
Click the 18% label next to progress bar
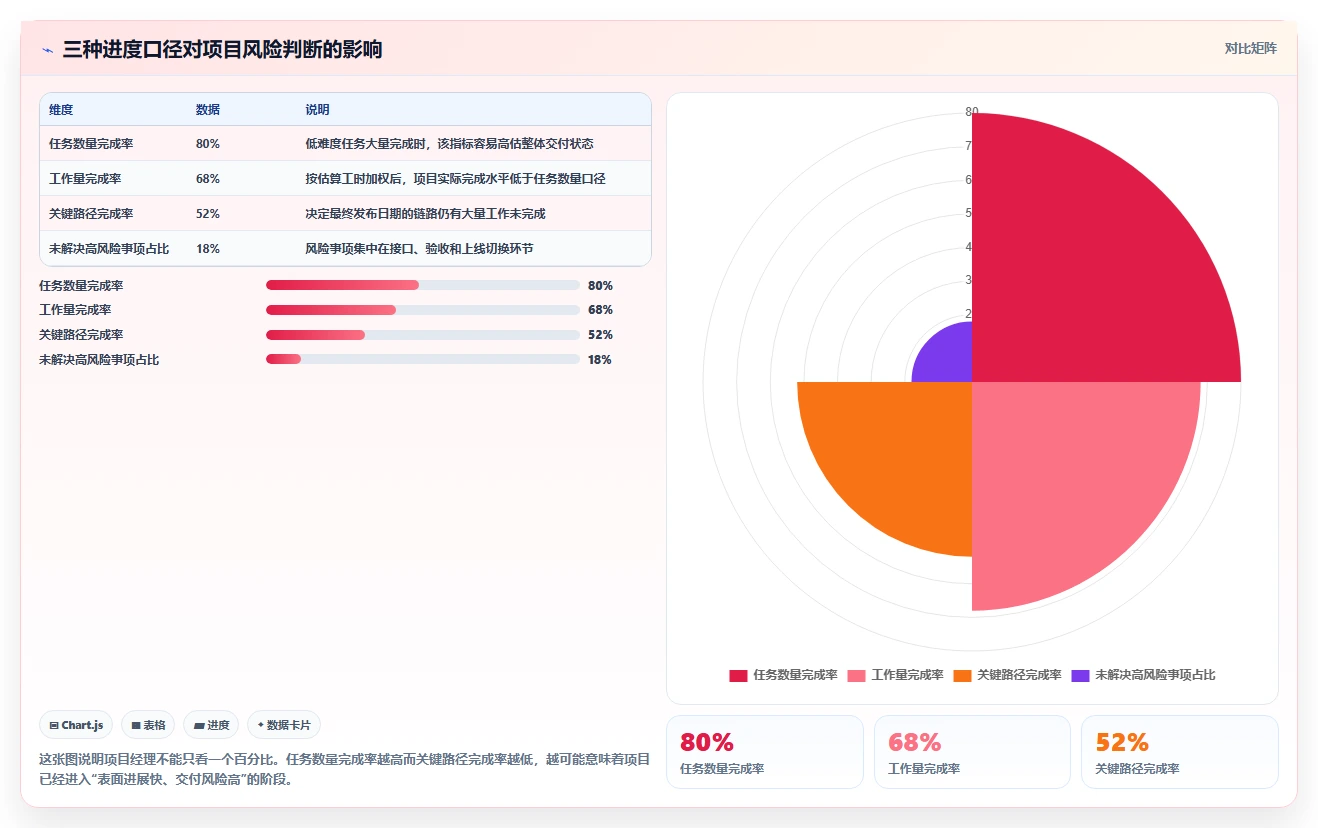point(600,359)
